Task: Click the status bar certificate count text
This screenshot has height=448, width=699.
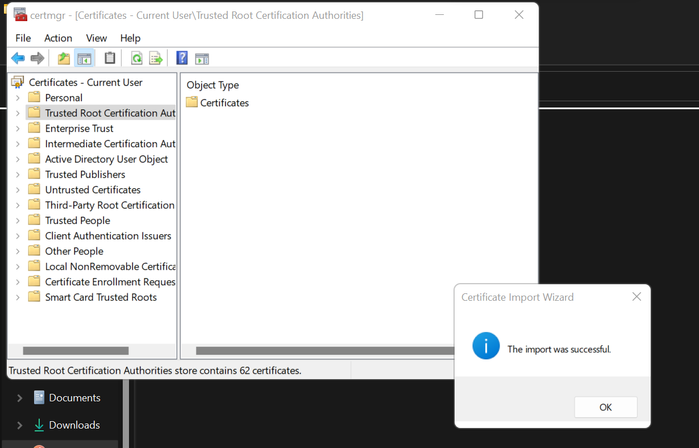Action: (x=155, y=370)
